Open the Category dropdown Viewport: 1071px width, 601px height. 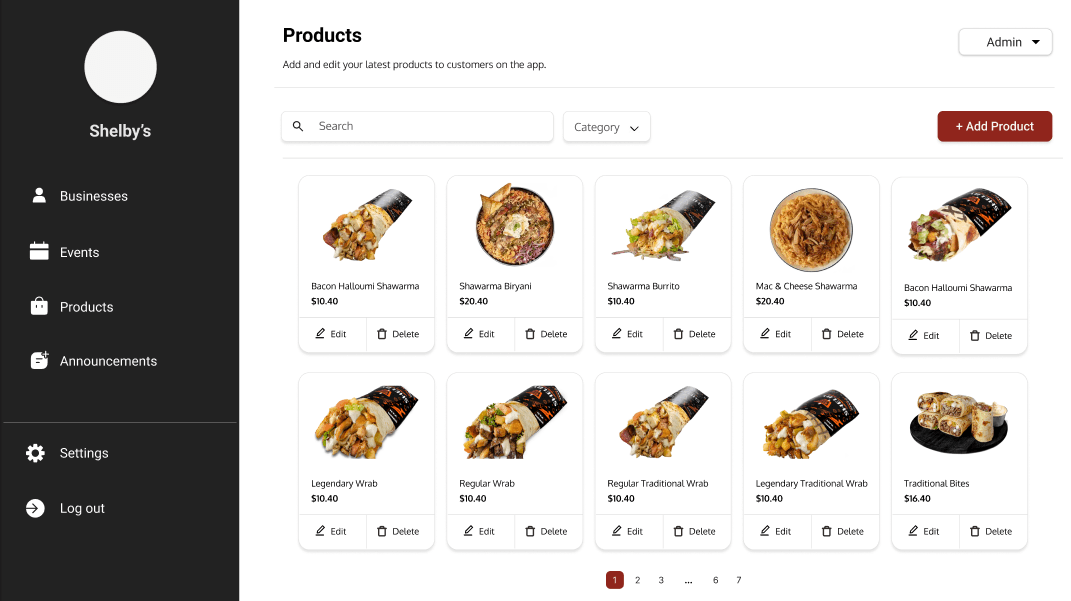[606, 127]
